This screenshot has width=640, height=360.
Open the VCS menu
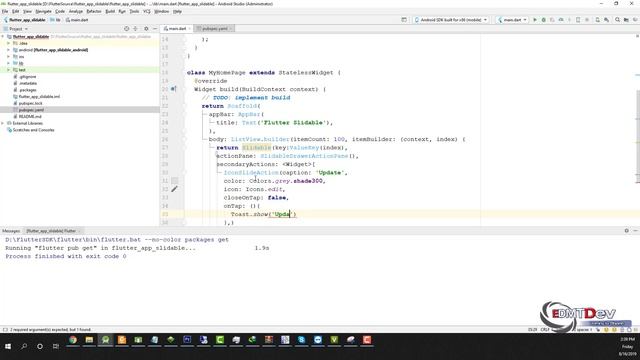(147, 11)
